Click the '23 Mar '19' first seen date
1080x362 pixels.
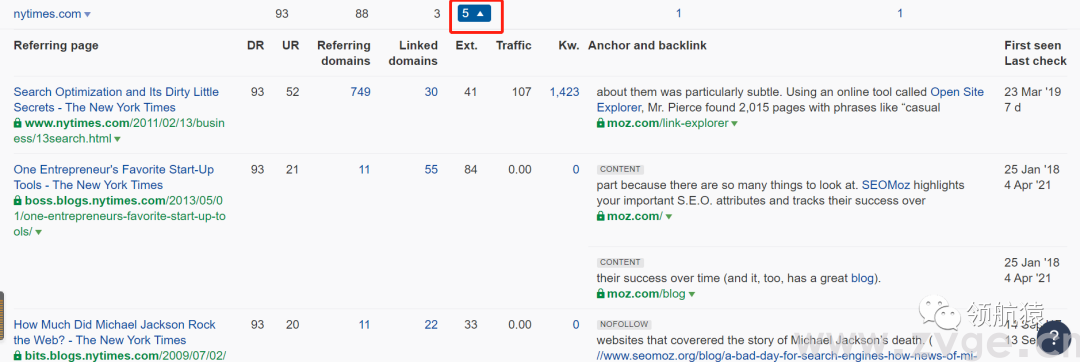(1033, 92)
